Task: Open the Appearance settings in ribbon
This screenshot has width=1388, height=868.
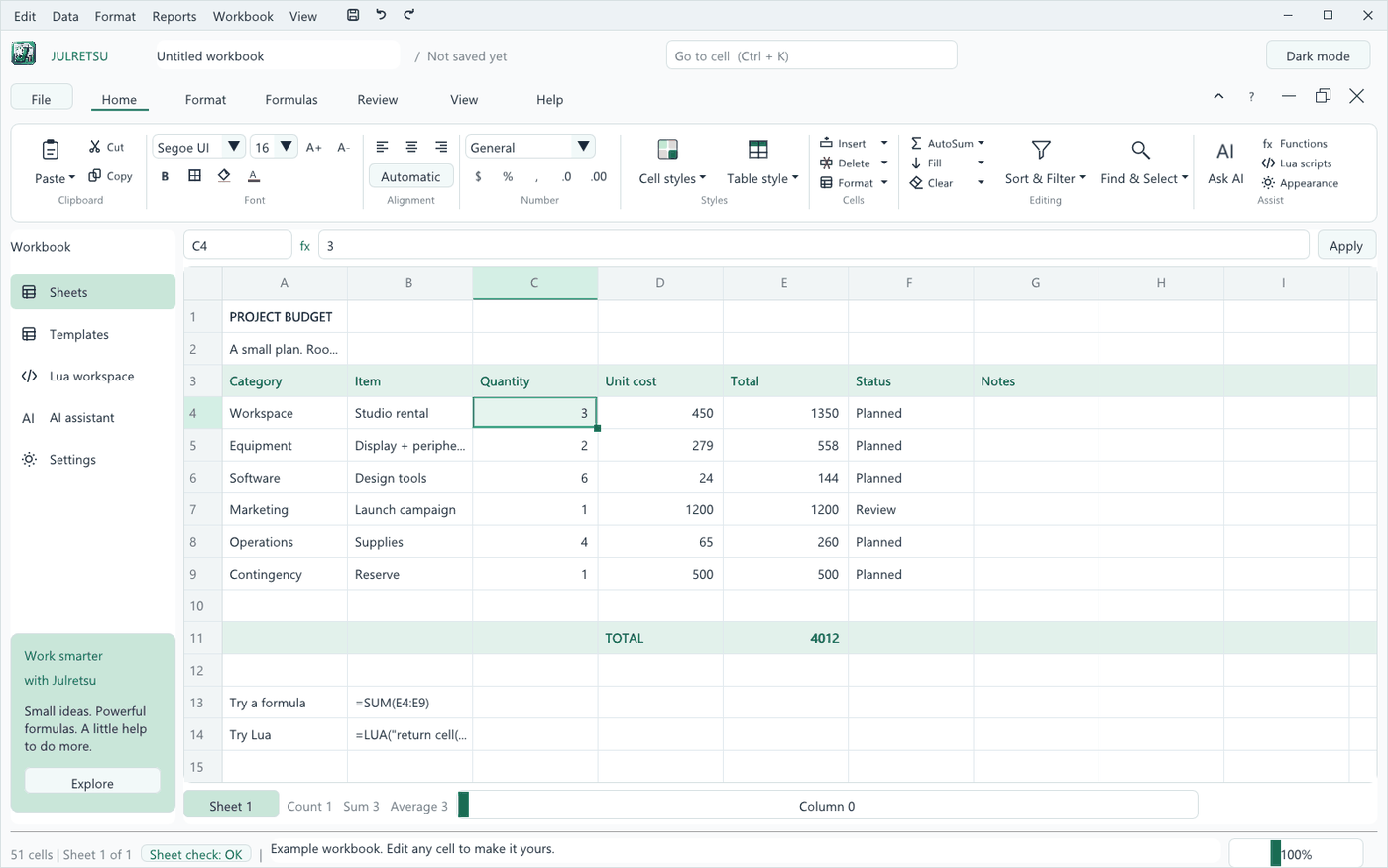Action: 1300,183
